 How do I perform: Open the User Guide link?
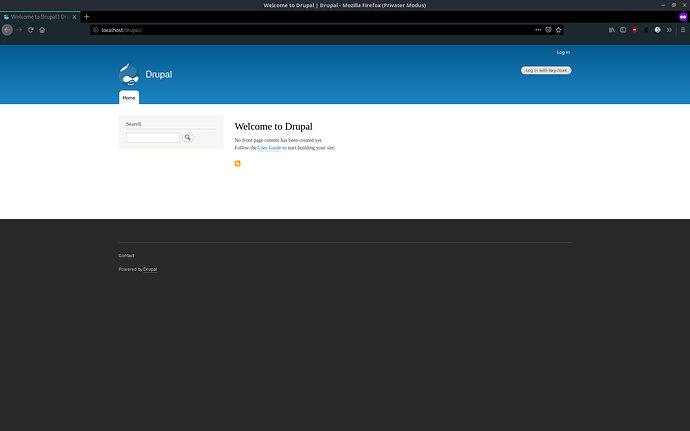coord(269,148)
